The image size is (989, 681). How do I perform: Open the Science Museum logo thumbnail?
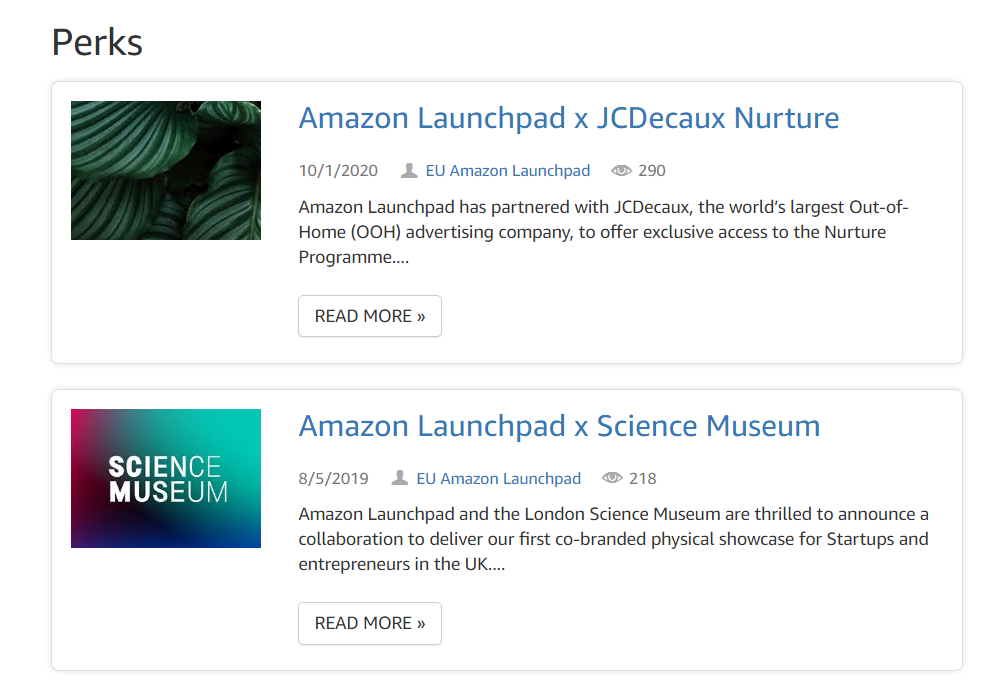coord(166,478)
